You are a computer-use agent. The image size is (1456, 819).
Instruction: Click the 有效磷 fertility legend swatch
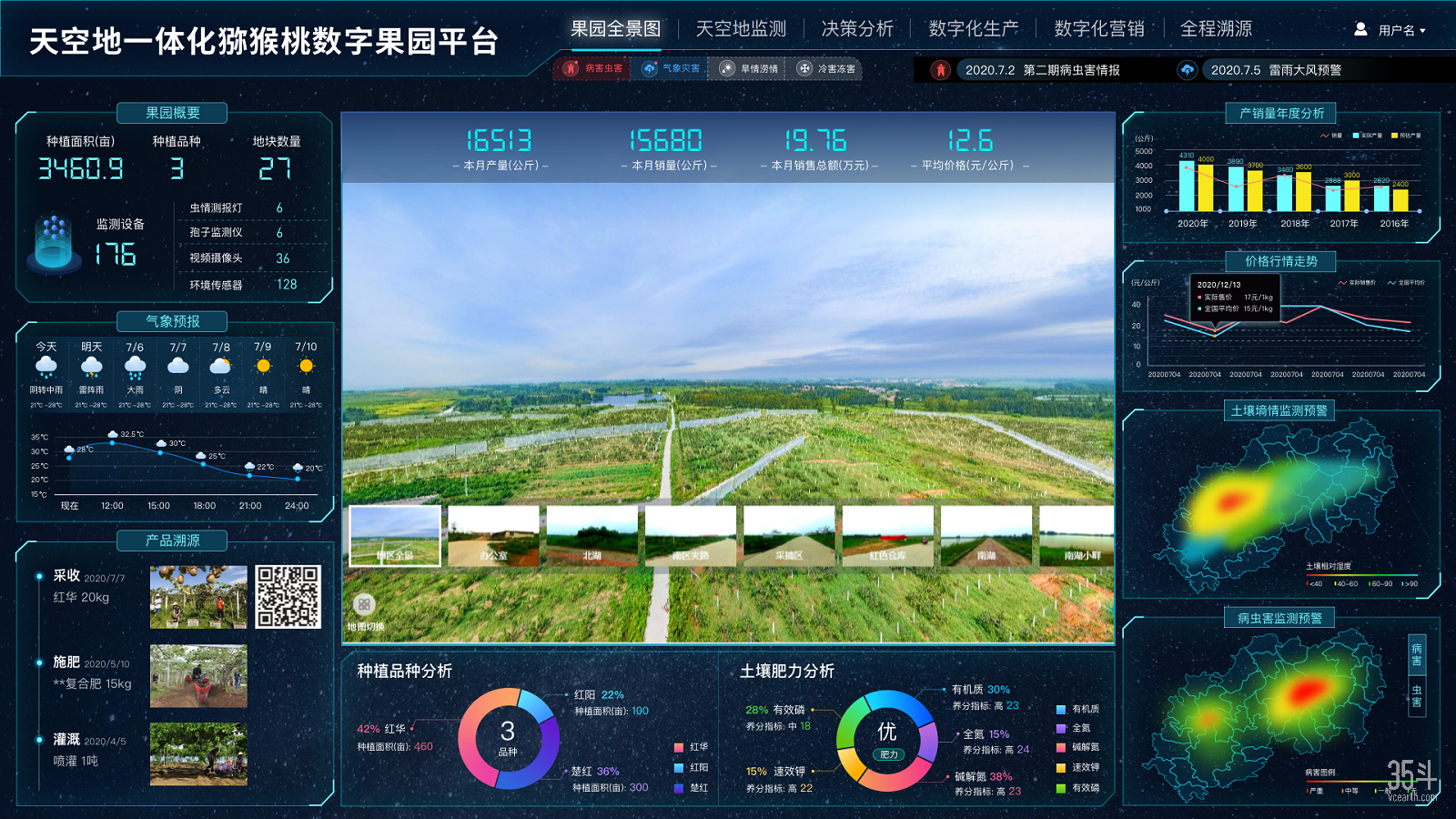coord(1061,788)
